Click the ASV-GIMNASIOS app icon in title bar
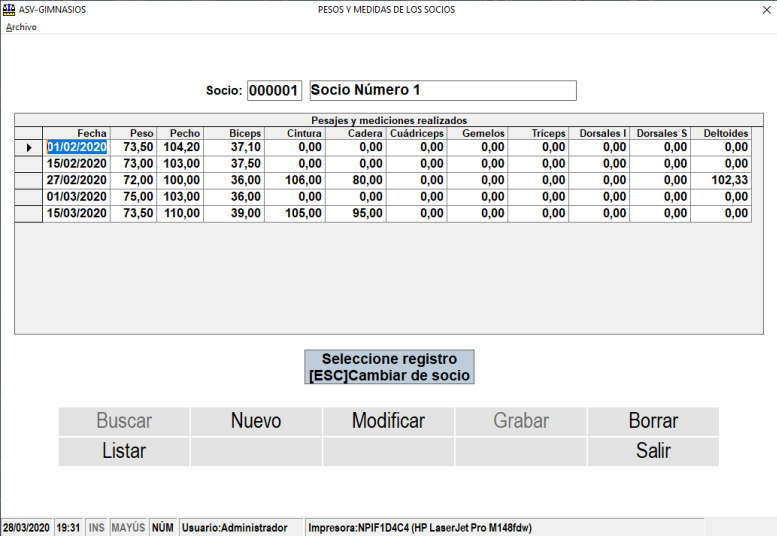Screen dimensions: 777x536 (8, 9)
